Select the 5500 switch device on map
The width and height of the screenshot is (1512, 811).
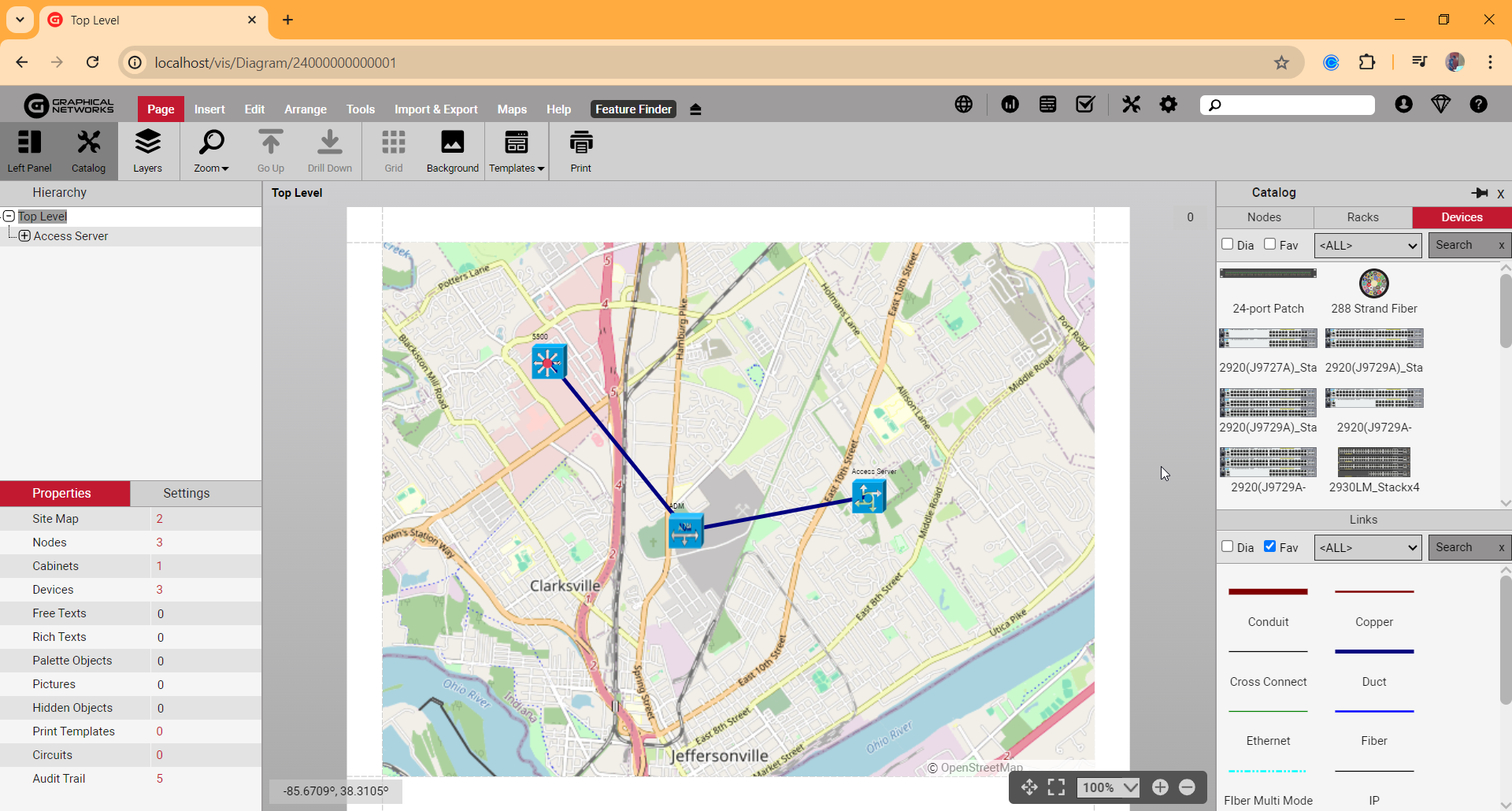pyautogui.click(x=548, y=362)
